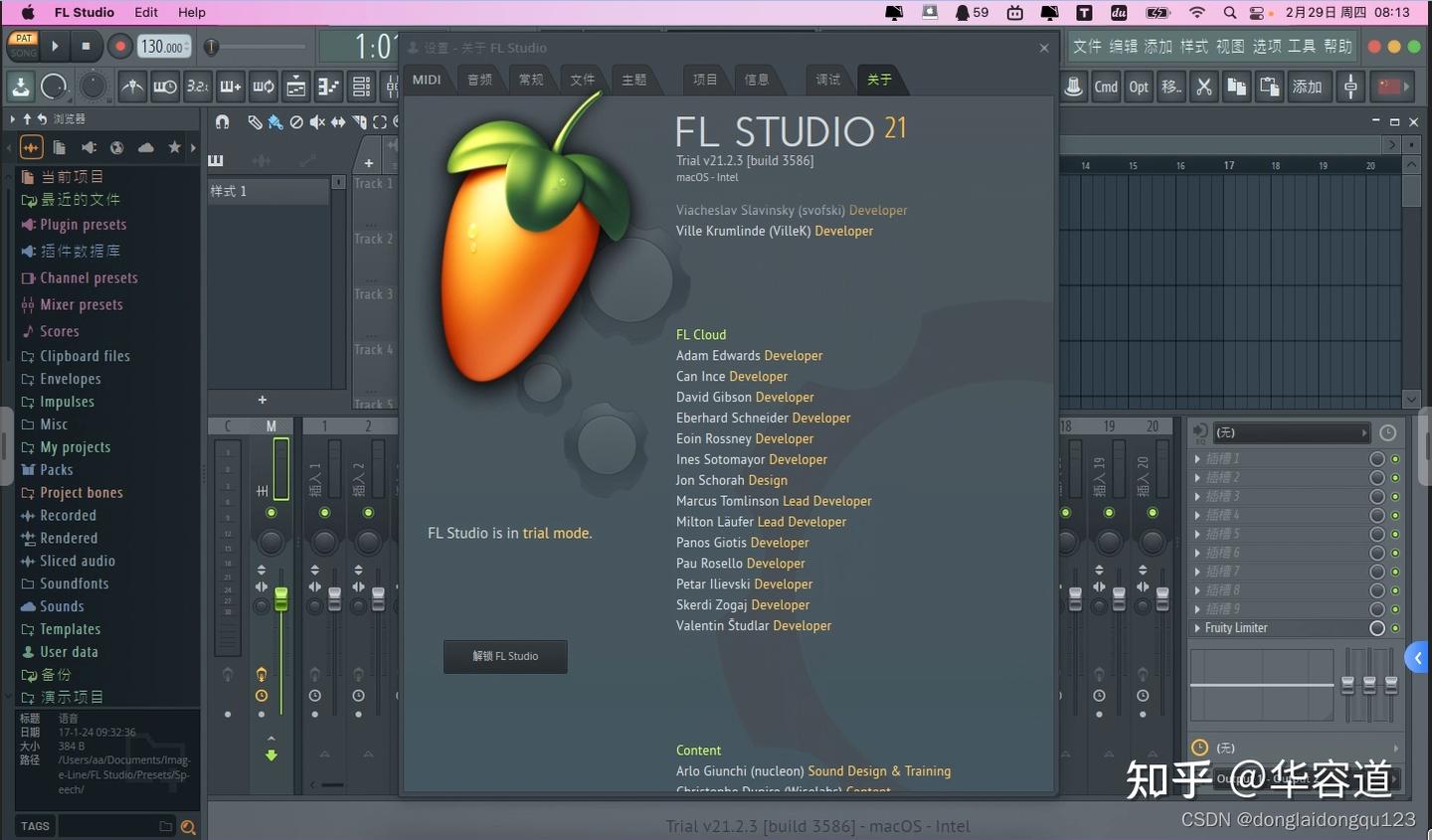Viewport: 1432px width, 840px height.
Task: Select the Delete tool in the playlist toolbar
Action: (x=296, y=122)
